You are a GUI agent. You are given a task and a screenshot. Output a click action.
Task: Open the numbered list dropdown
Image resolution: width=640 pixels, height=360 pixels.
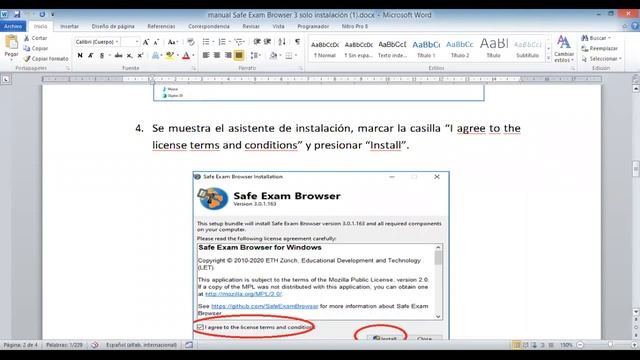[229, 42]
